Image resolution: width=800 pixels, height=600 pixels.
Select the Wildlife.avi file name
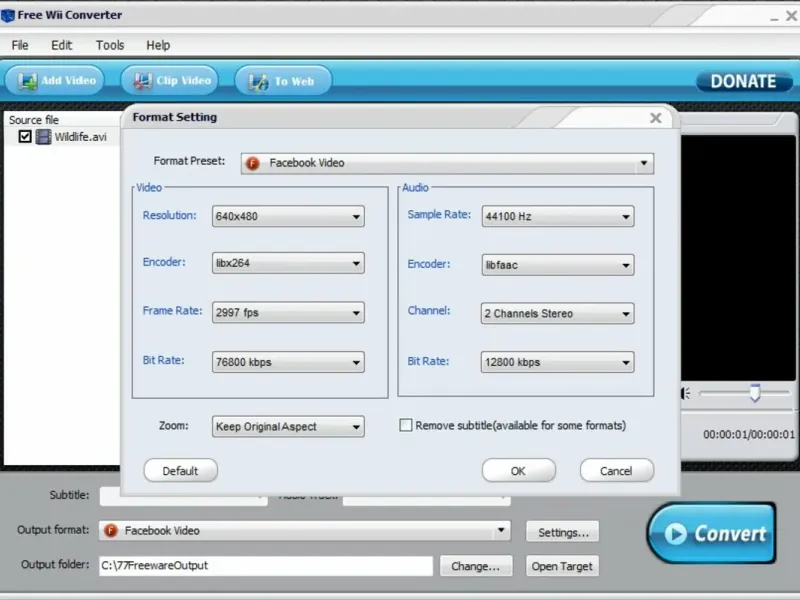coord(81,137)
